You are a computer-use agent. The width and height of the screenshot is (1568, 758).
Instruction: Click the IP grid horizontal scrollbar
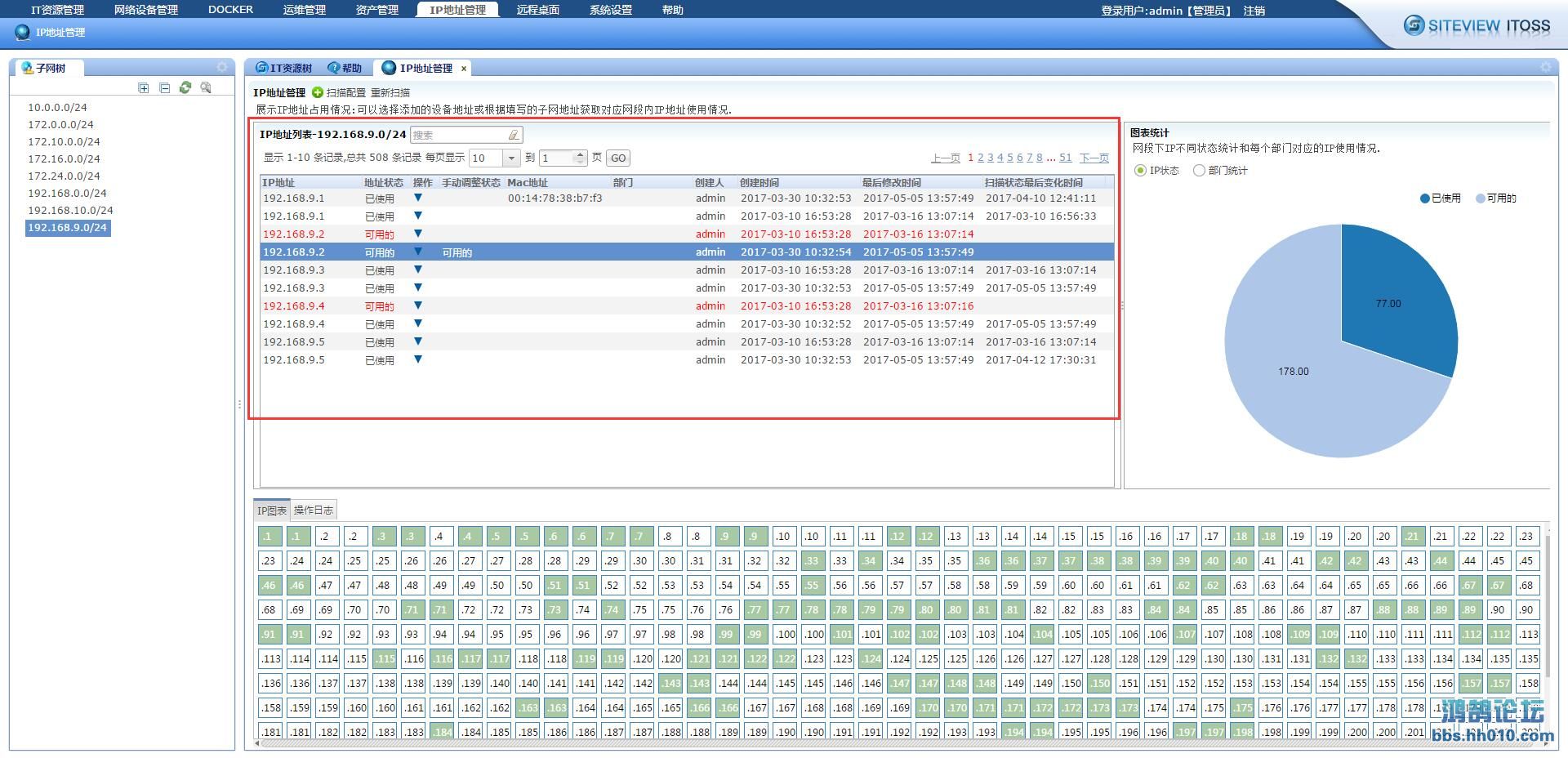(898, 742)
